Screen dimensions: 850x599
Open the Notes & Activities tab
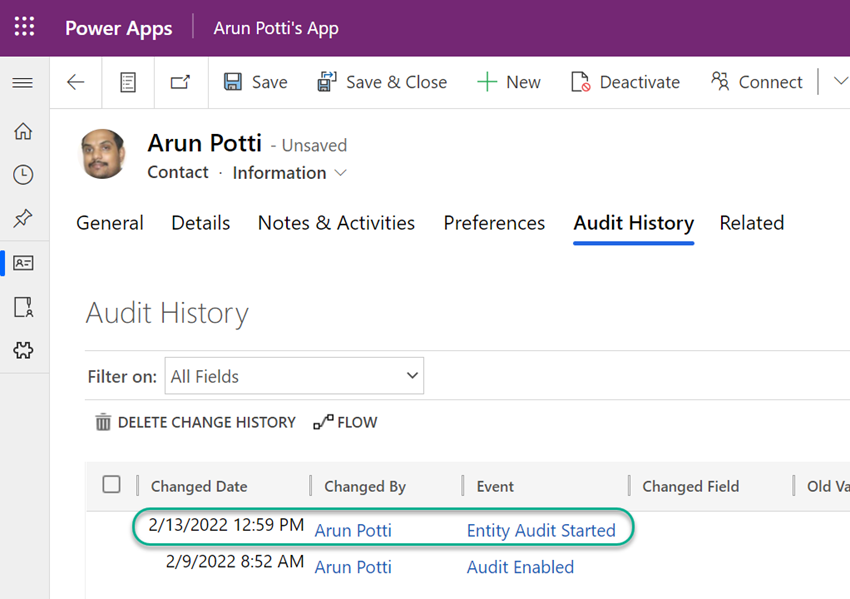click(x=336, y=223)
